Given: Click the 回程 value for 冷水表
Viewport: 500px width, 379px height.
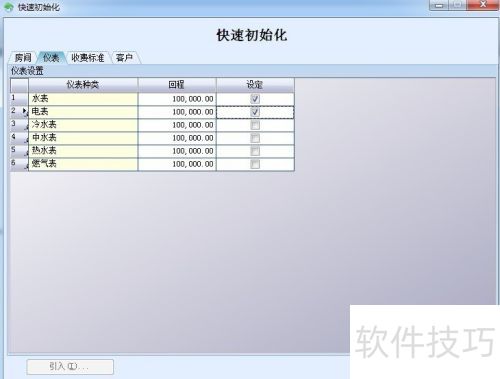Looking at the screenshot, I should click(x=177, y=125).
